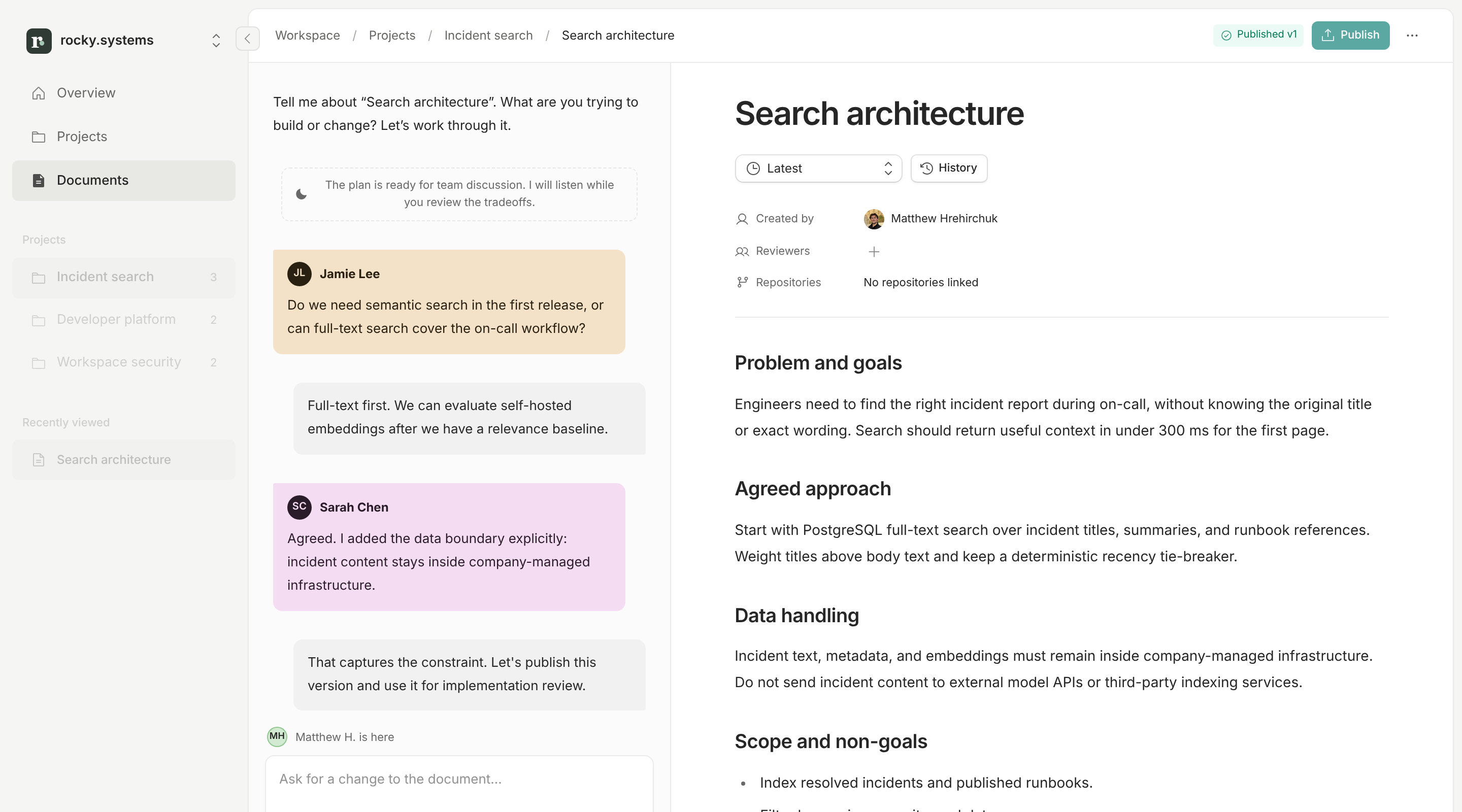The height and width of the screenshot is (812, 1462).
Task: Open the Latest version dropdown
Action: point(818,168)
